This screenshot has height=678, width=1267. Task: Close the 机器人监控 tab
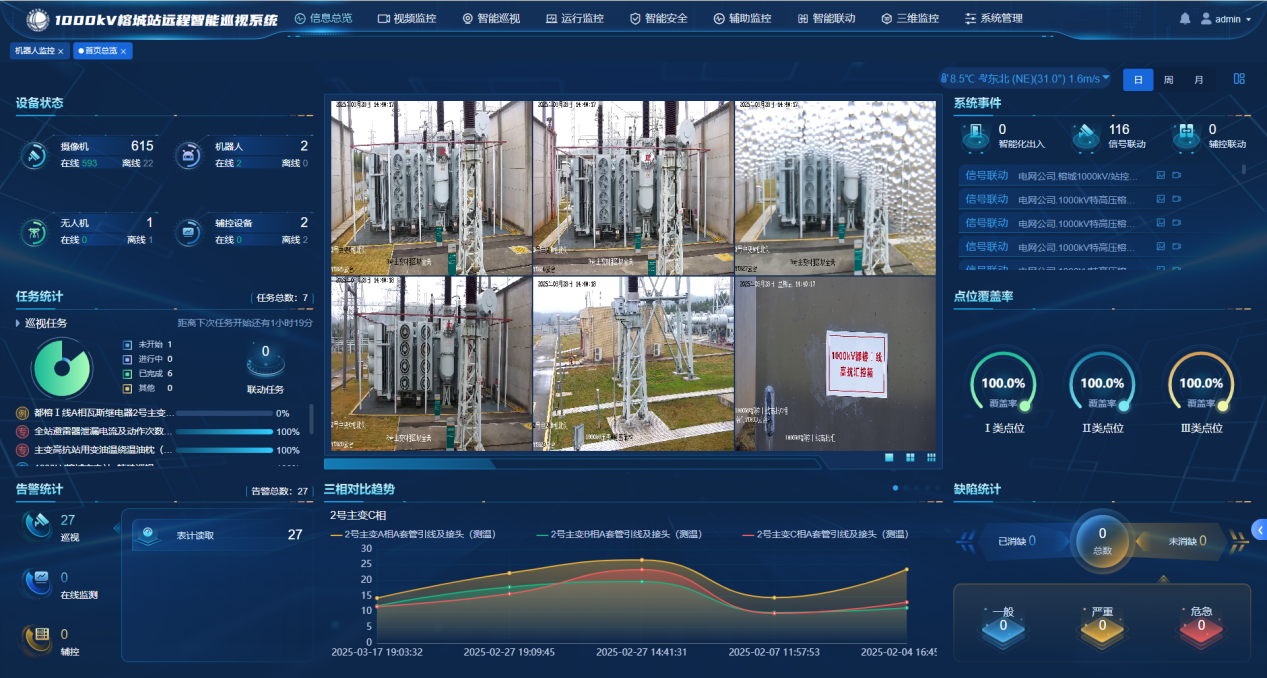click(61, 51)
